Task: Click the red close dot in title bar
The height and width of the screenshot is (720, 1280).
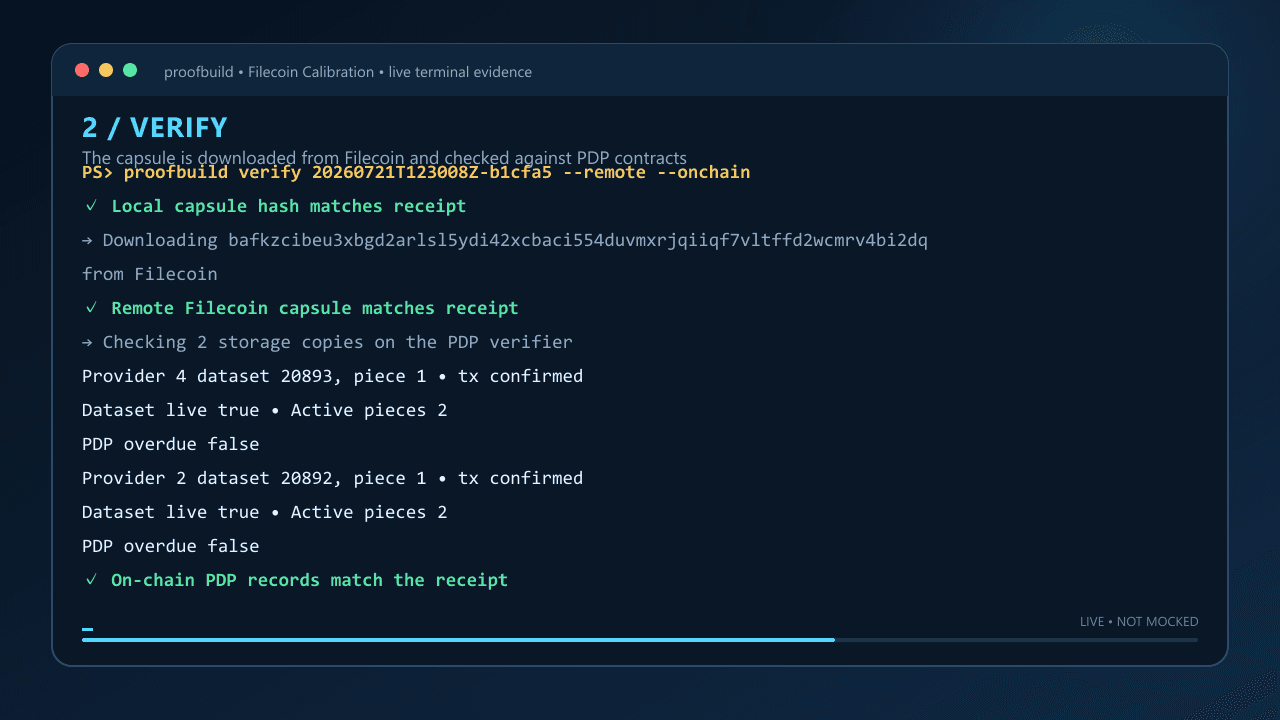Action: point(82,70)
